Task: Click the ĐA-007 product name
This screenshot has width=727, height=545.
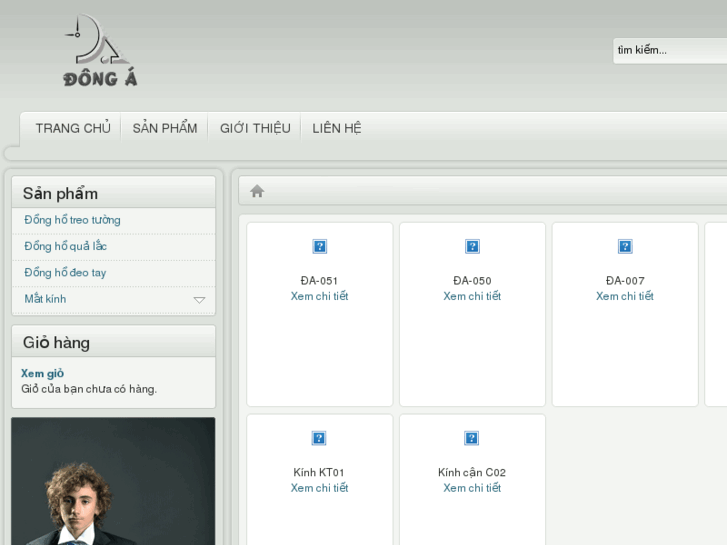Action: (x=625, y=281)
